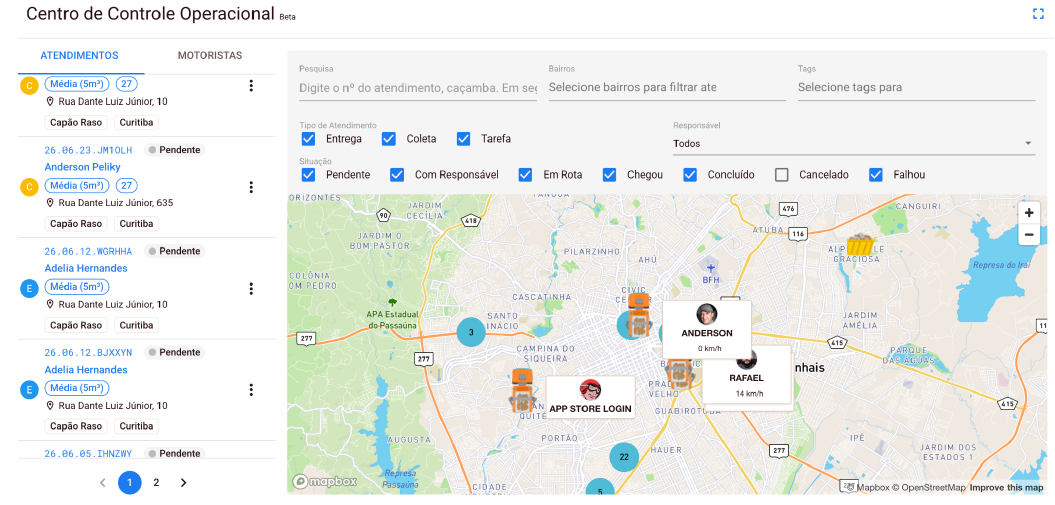This screenshot has width=1055, height=505.
Task: Open Anderson Peliky customer link
Action: 83,167
